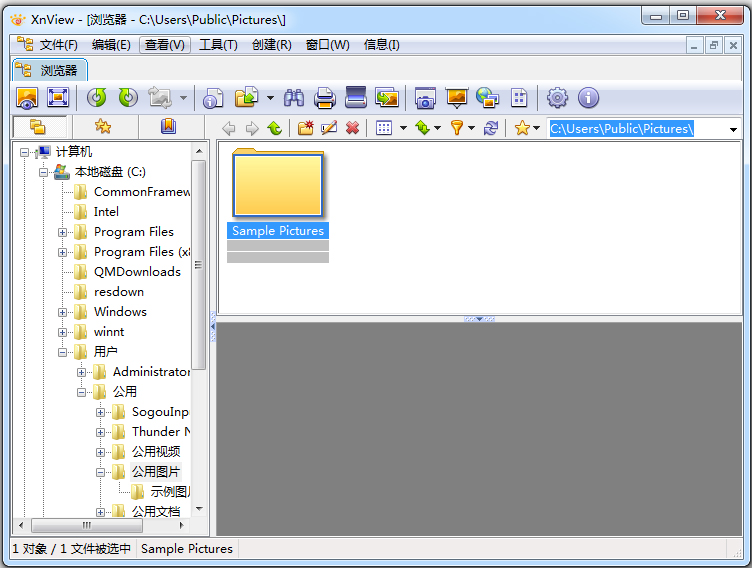
Task: Open the path address combo box dropdown
Action: pyautogui.click(x=733, y=130)
